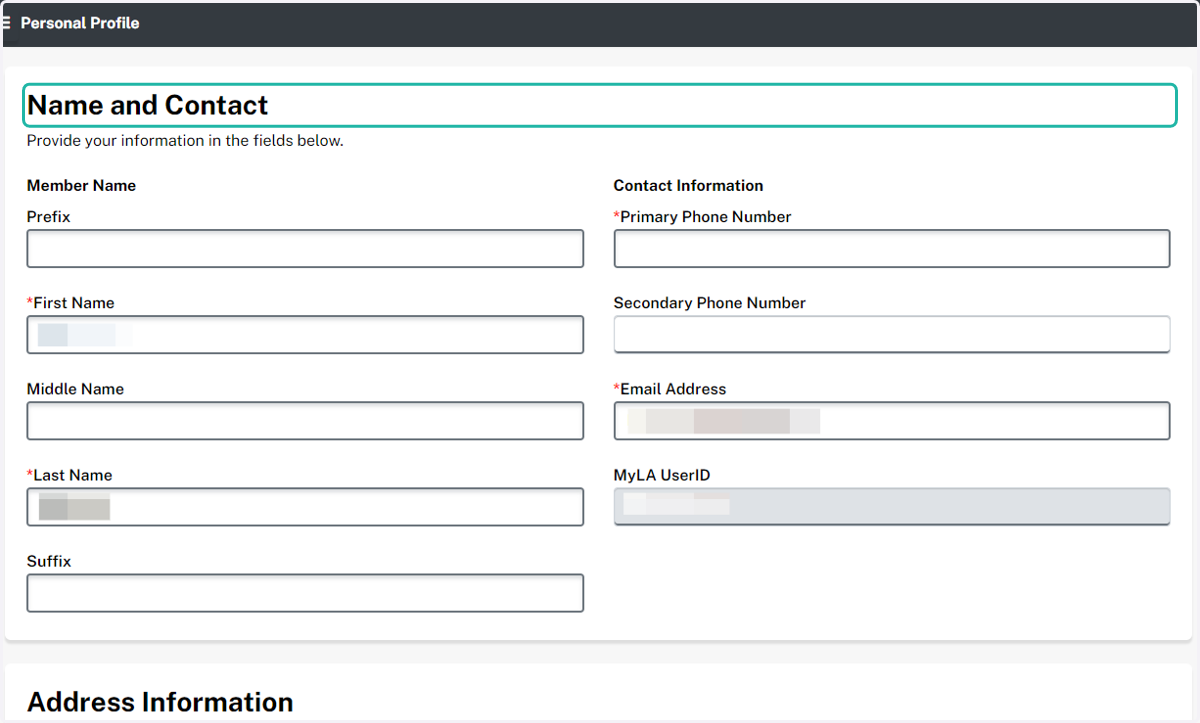Click the First Name label
This screenshot has height=723, width=1200.
click(71, 303)
